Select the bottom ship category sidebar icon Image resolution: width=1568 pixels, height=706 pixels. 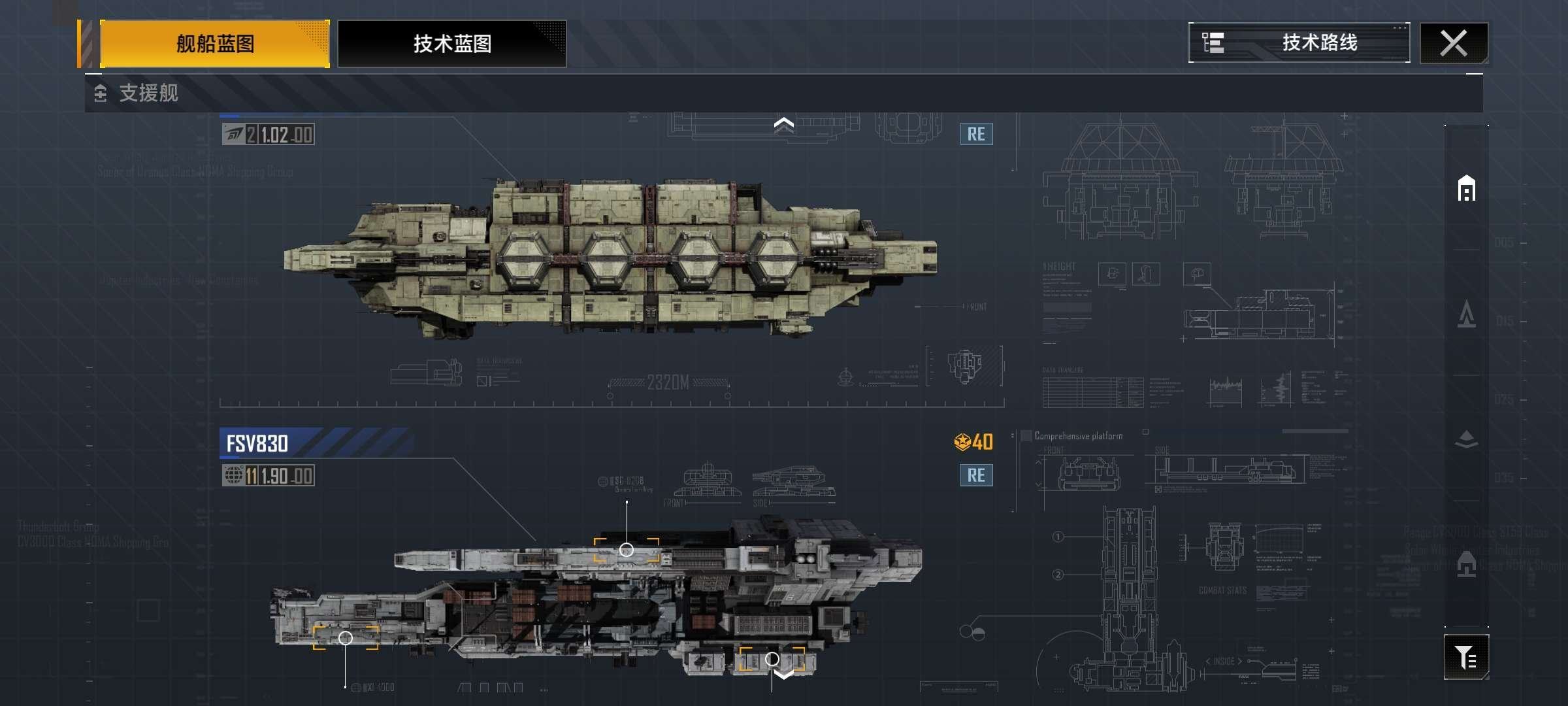(x=1467, y=564)
